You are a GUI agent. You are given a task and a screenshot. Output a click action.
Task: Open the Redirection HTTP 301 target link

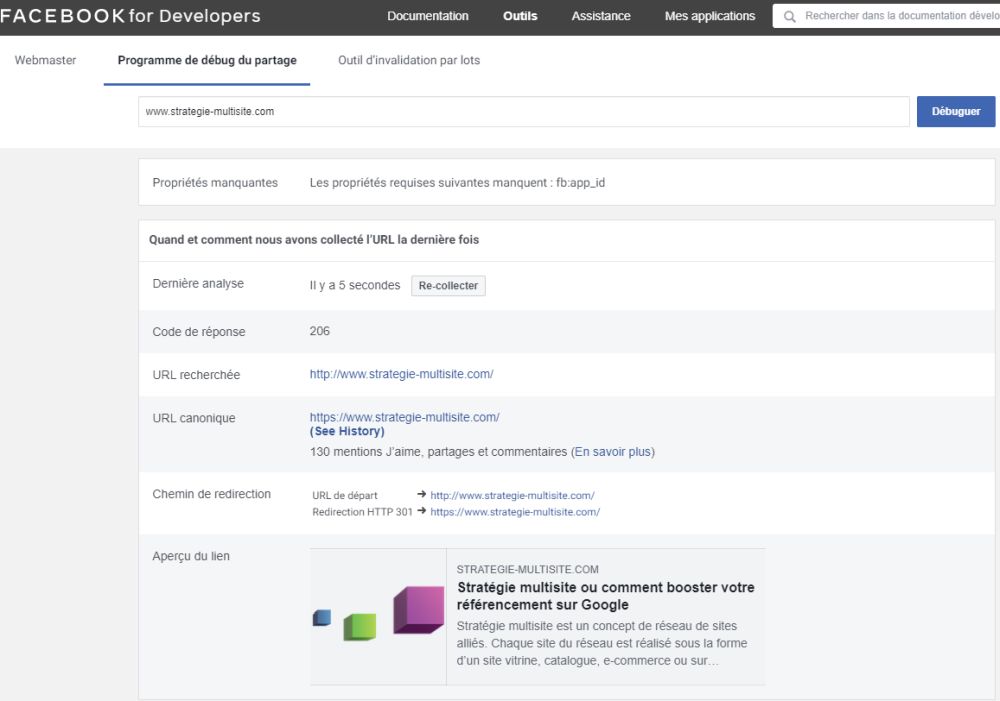[x=515, y=512]
